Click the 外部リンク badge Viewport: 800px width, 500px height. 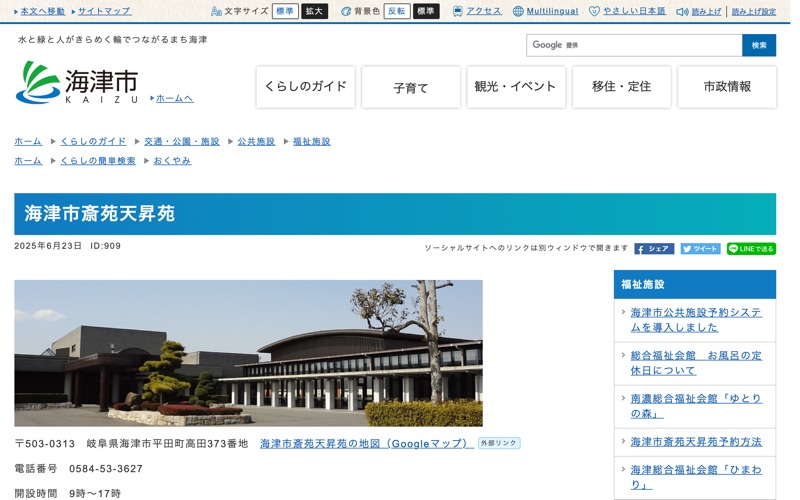499,443
